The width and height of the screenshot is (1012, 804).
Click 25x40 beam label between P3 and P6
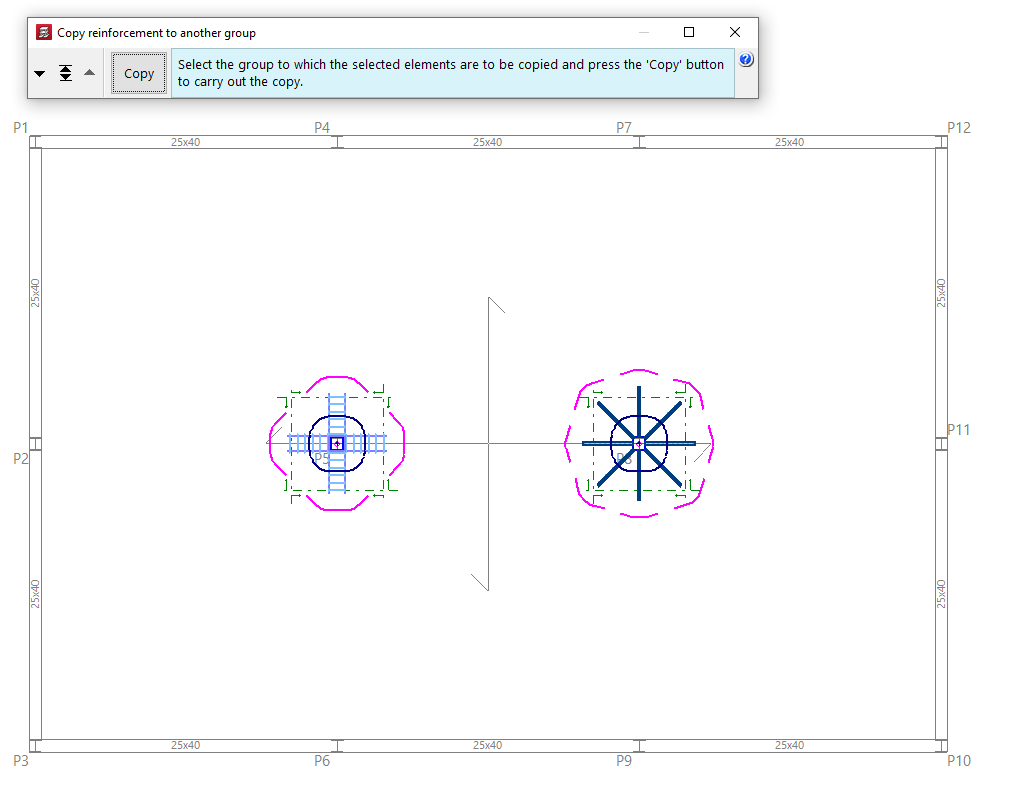(x=185, y=745)
